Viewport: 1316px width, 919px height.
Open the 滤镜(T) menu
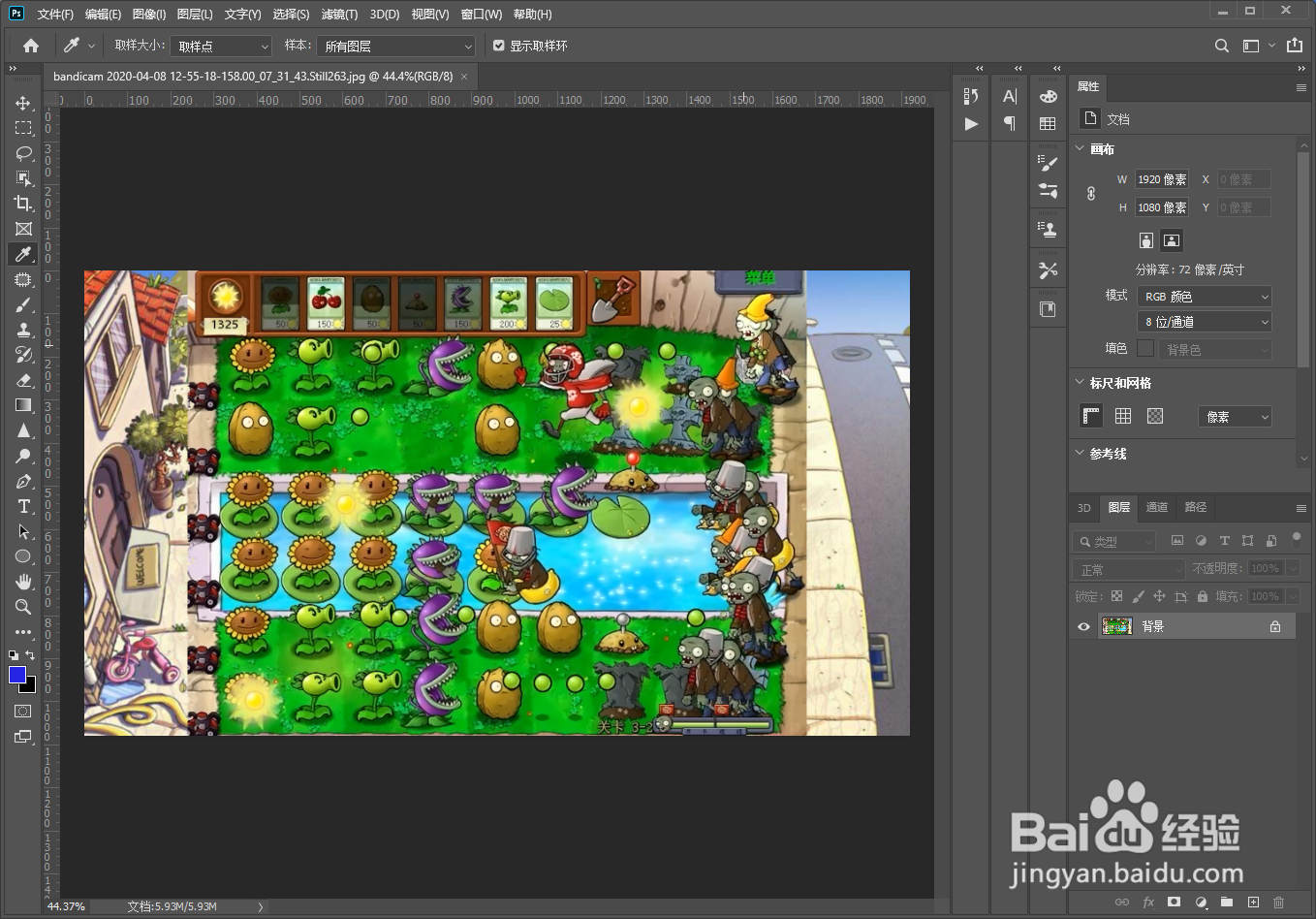(x=339, y=15)
